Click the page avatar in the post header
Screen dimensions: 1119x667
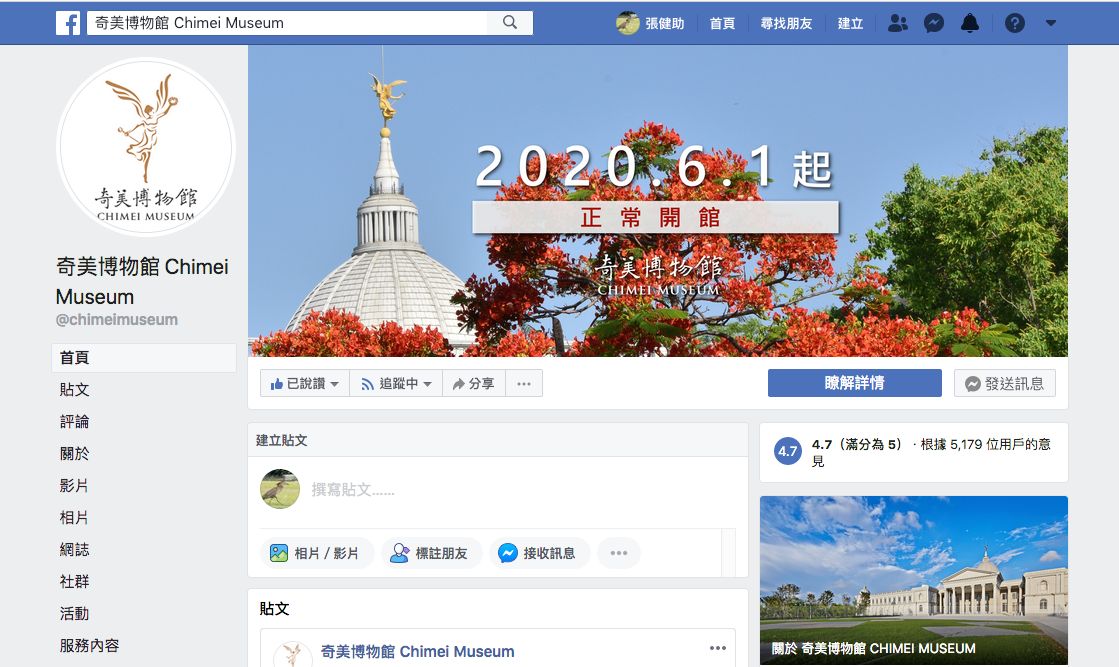(x=293, y=654)
